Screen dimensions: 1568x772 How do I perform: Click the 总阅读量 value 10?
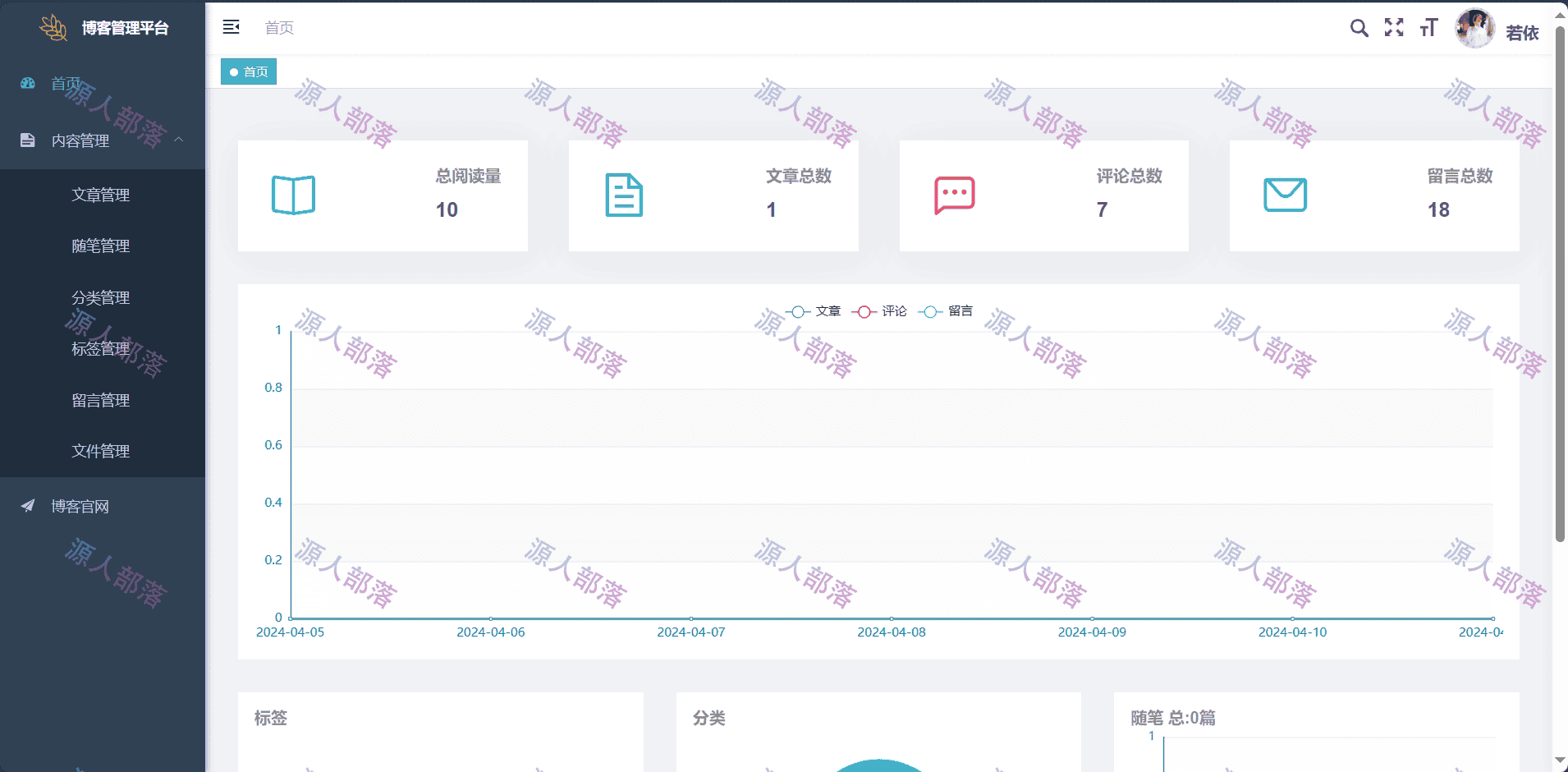[x=447, y=210]
